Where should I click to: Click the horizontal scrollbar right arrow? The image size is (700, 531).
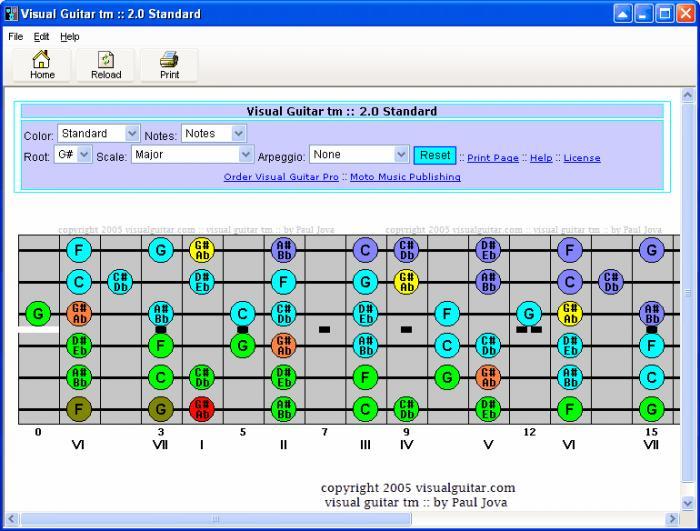pyautogui.click(x=671, y=518)
